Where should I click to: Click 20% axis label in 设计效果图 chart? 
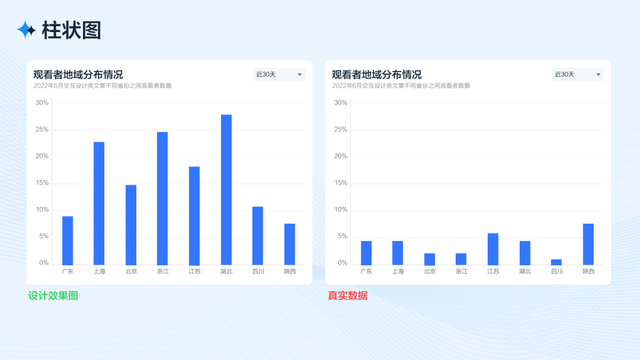(42, 156)
